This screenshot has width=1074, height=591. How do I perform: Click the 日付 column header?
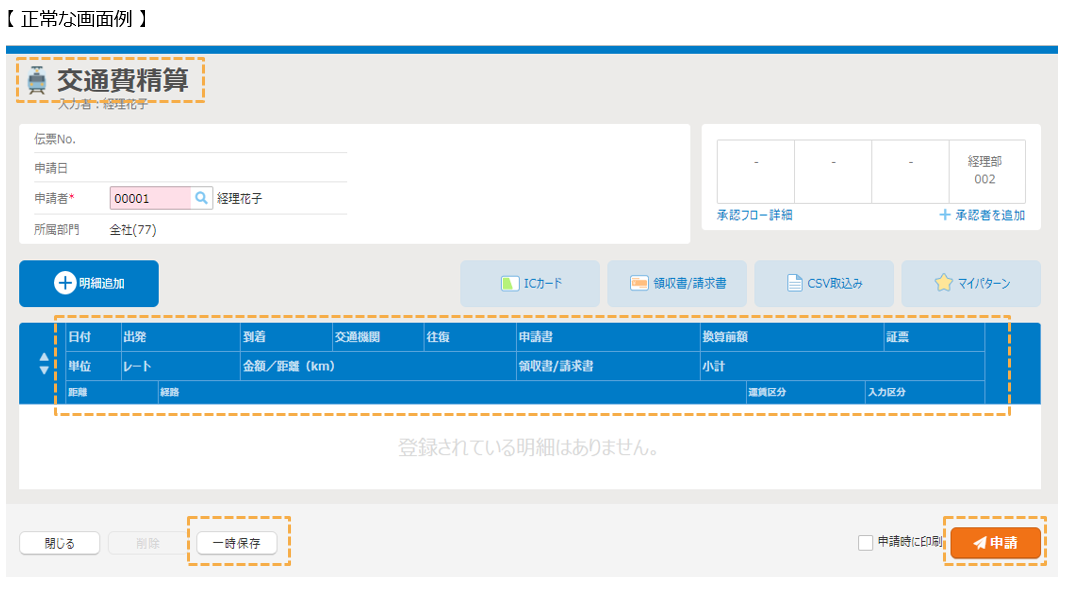(x=78, y=337)
